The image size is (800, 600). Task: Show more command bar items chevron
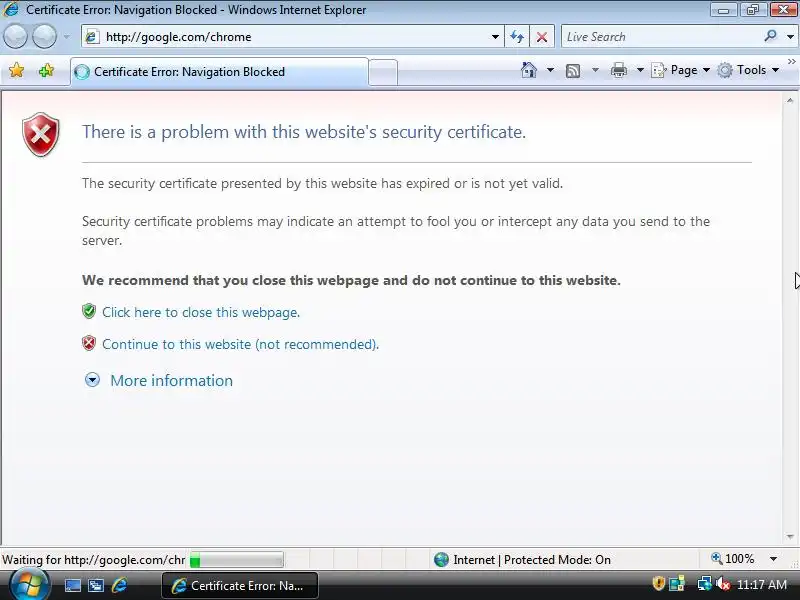tap(791, 61)
